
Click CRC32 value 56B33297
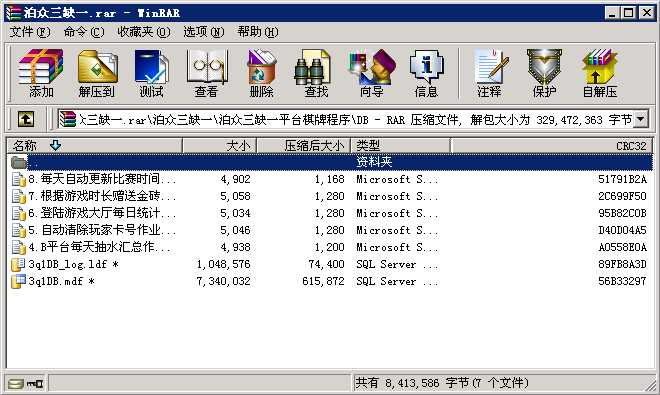click(622, 281)
